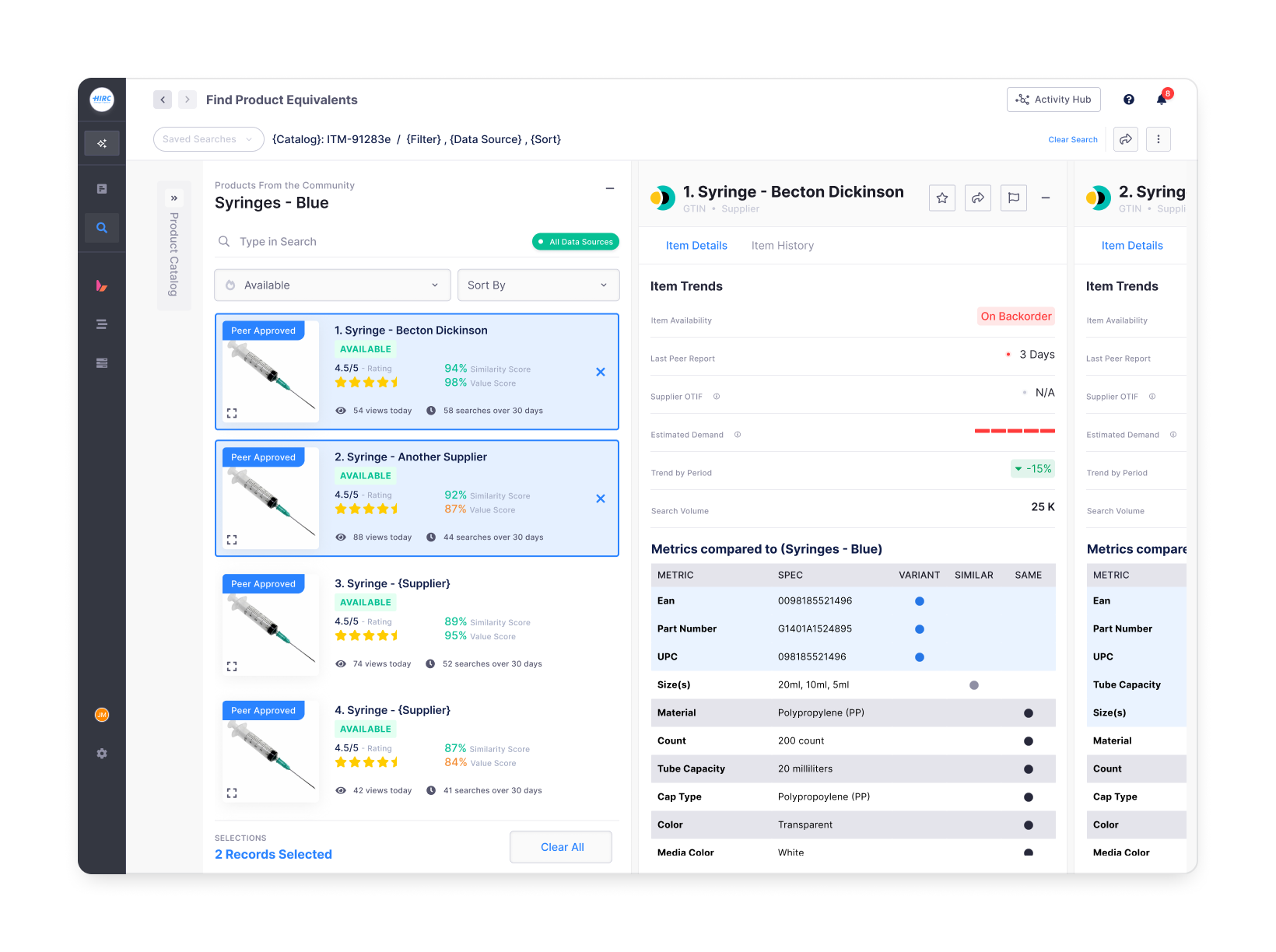The width and height of the screenshot is (1276, 952).
Task: Open Item Details tab in second syringe panel
Action: [x=1132, y=246]
